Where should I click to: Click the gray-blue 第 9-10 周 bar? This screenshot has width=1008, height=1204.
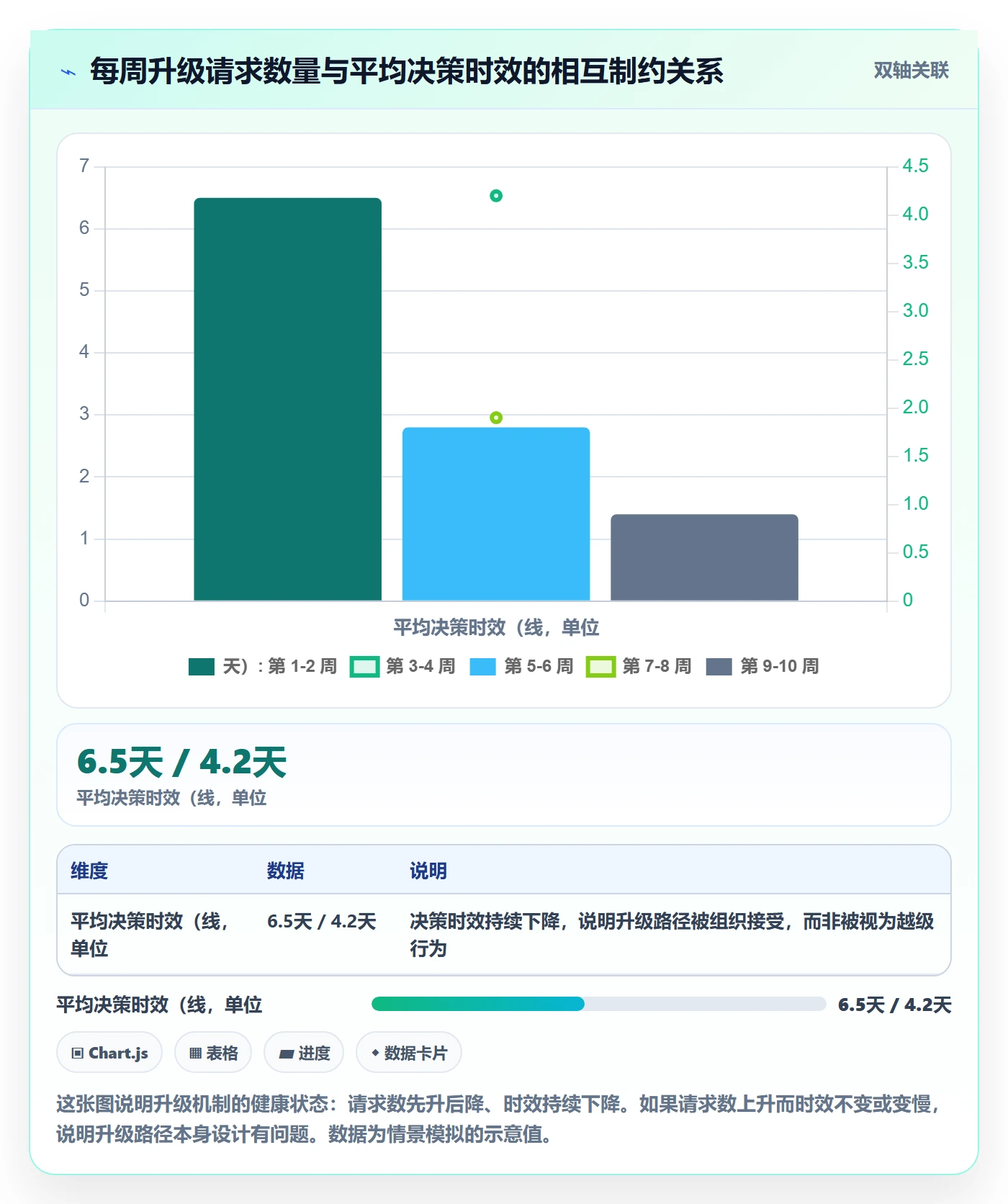704,557
